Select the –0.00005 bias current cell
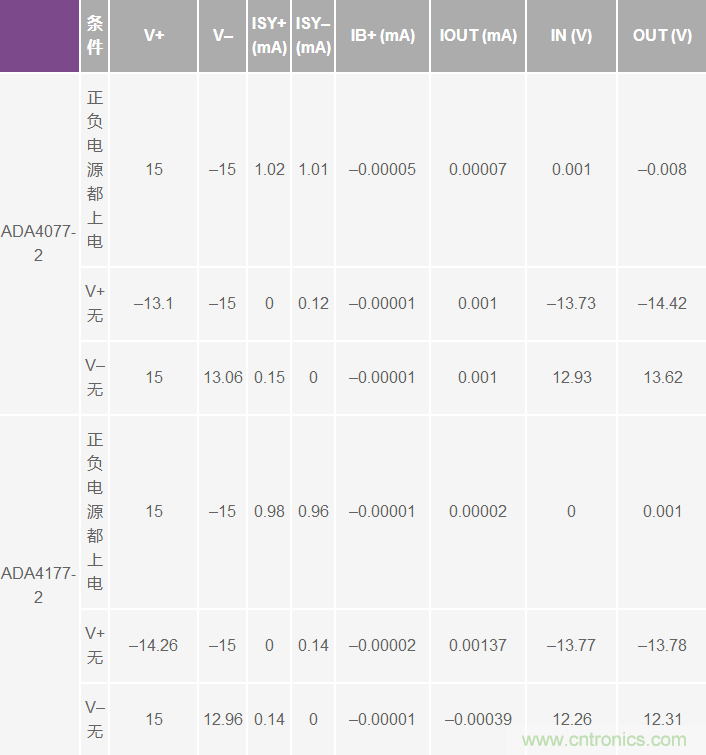The image size is (706, 755). (x=382, y=169)
